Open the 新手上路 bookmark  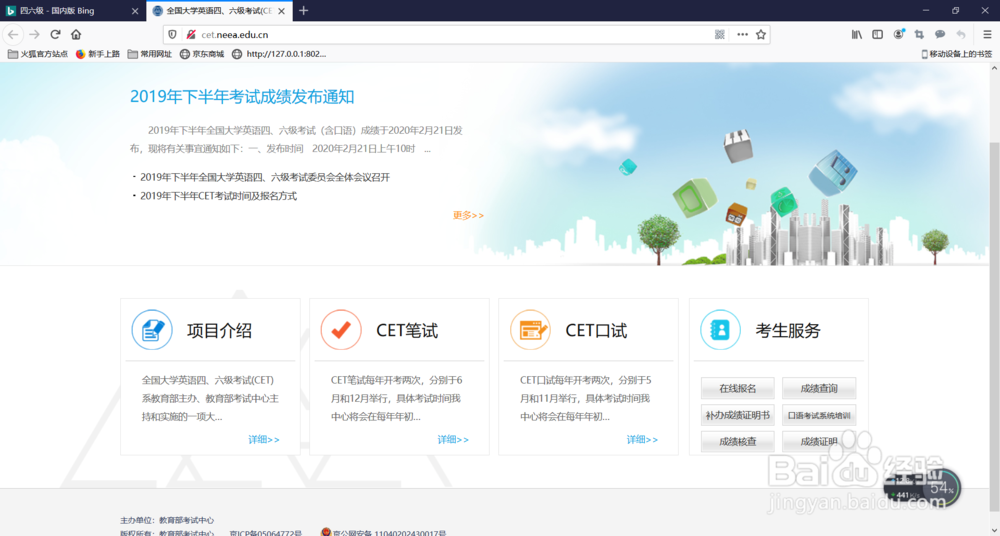coord(98,54)
